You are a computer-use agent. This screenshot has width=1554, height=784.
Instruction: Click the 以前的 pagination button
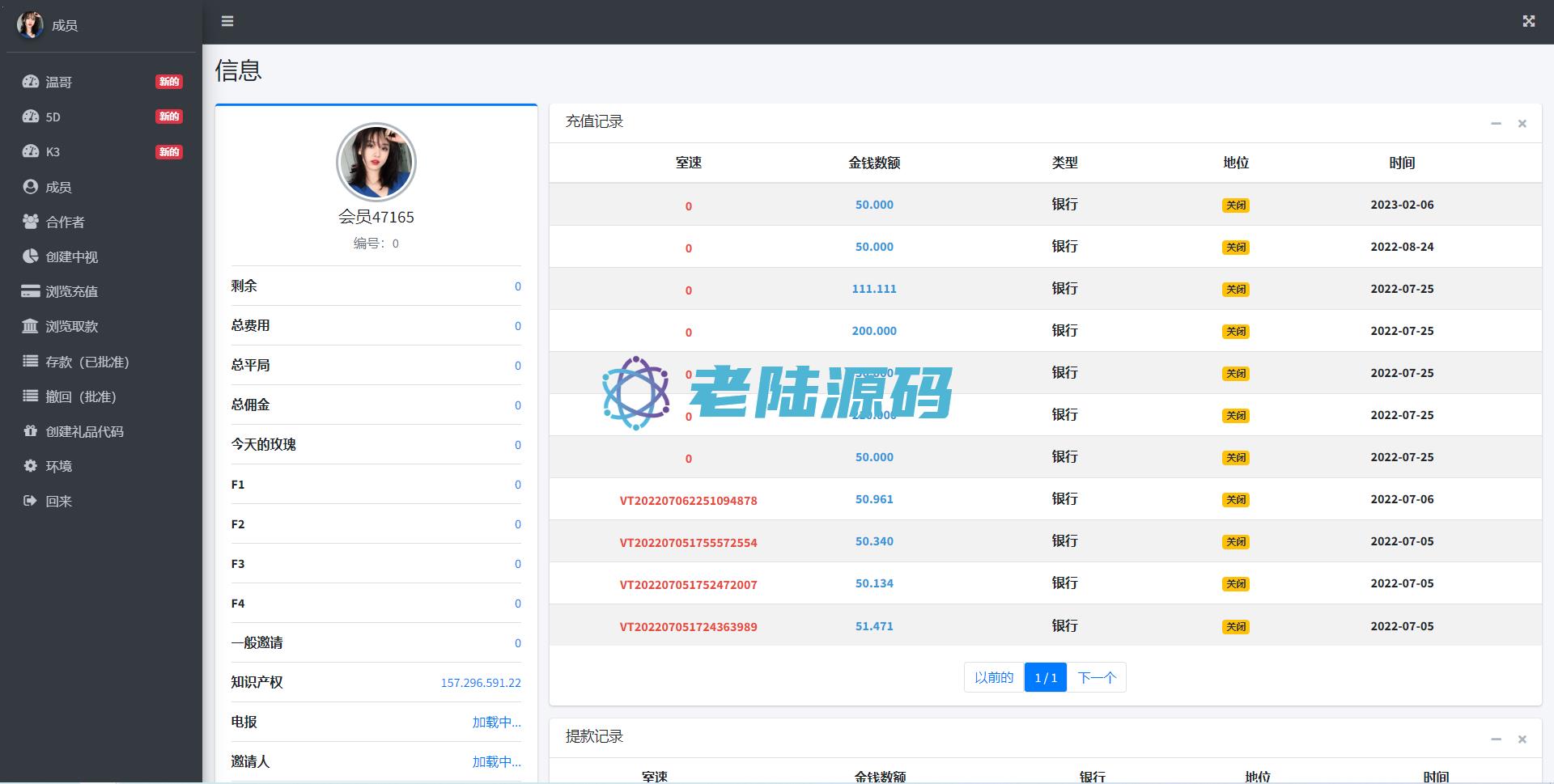[993, 677]
